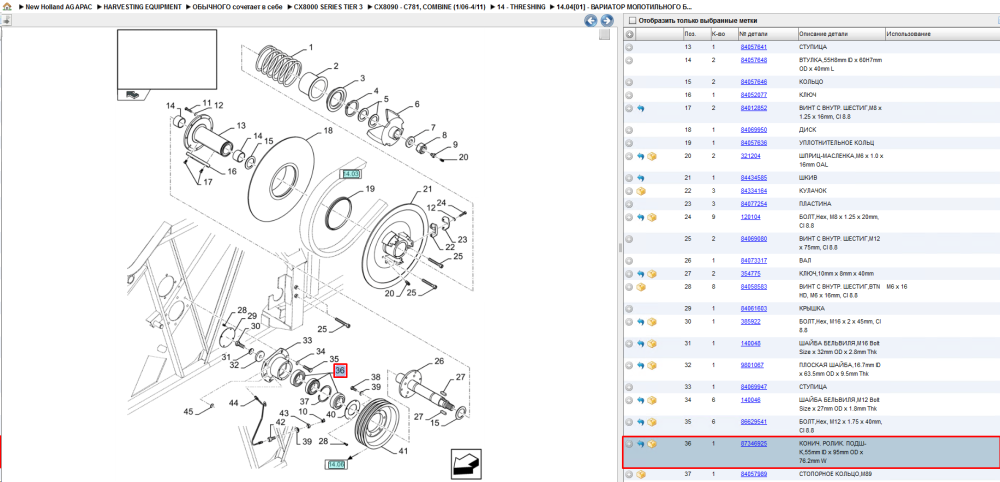1000x482 pixels.
Task: Click the box icon in row 31
Action: [x=652, y=344]
